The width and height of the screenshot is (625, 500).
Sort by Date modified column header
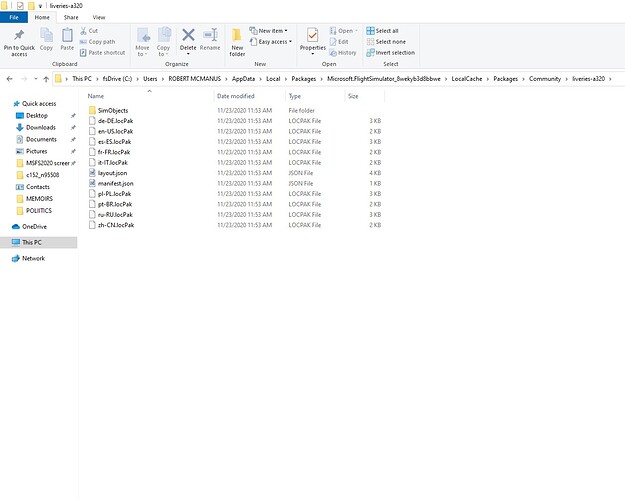point(236,96)
